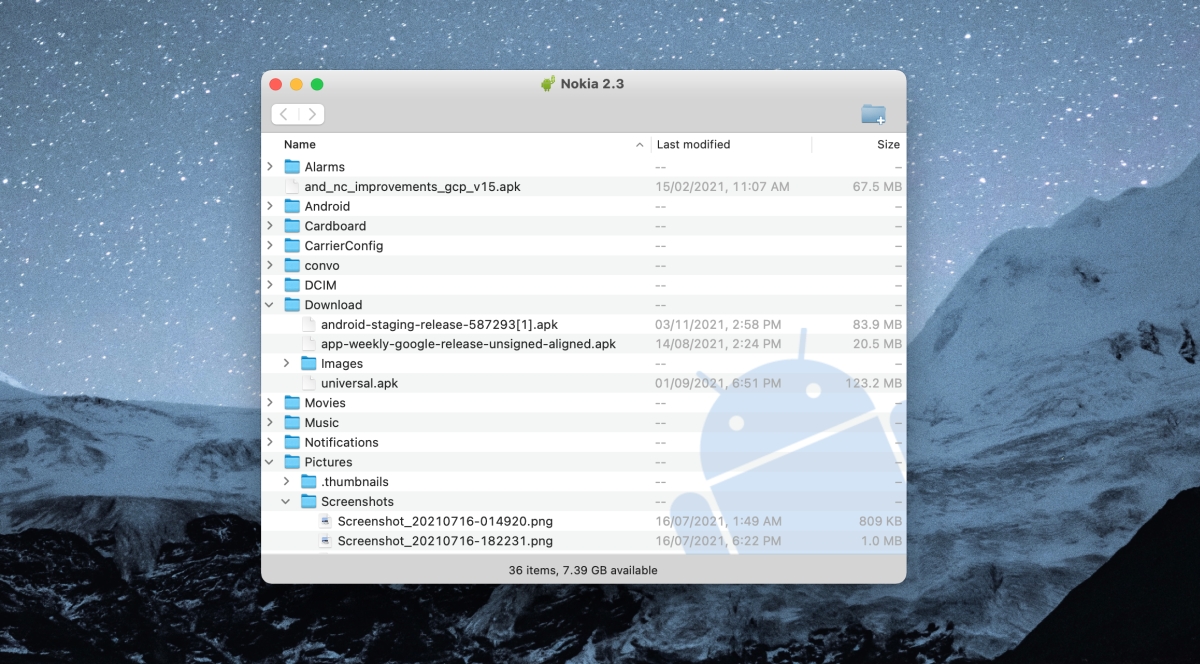Collapse the Download folder chevron
This screenshot has height=664, width=1200.
click(268, 304)
